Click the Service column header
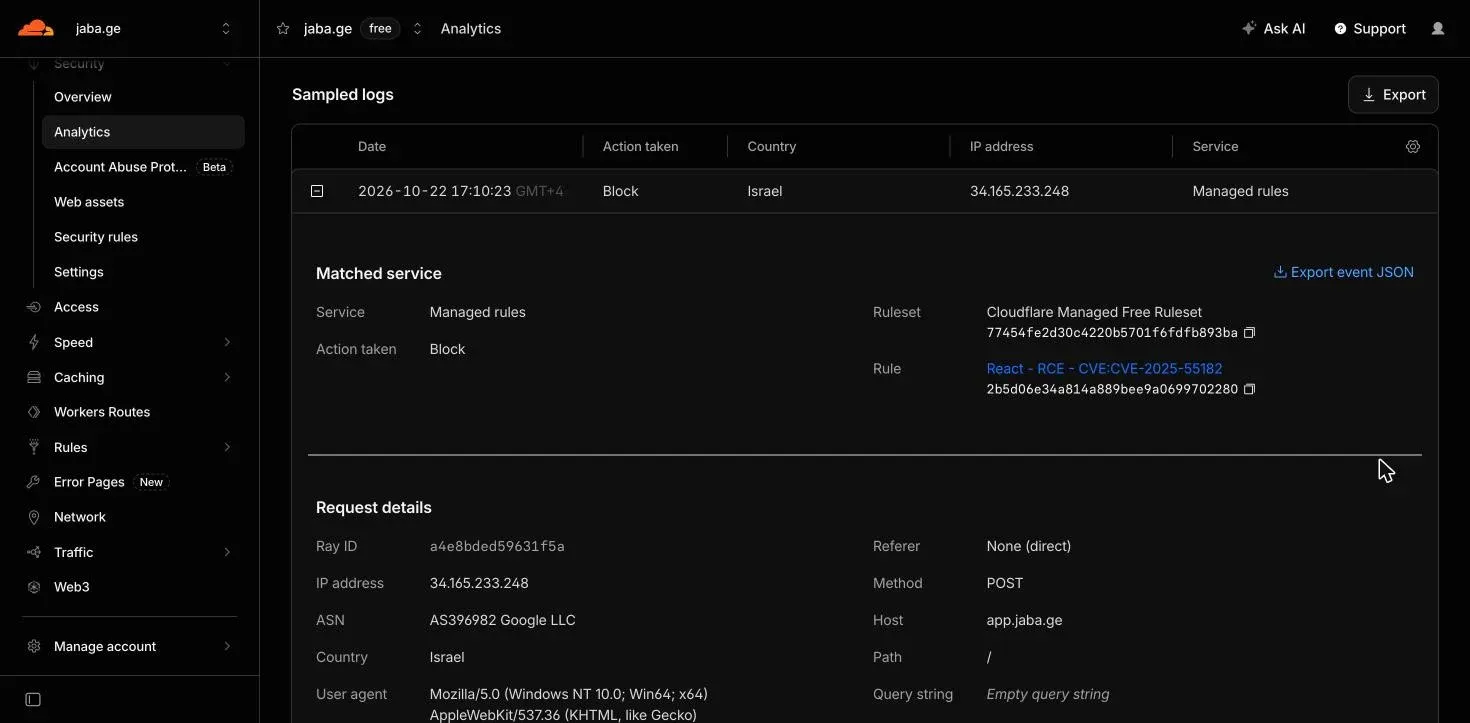 coord(1215,146)
